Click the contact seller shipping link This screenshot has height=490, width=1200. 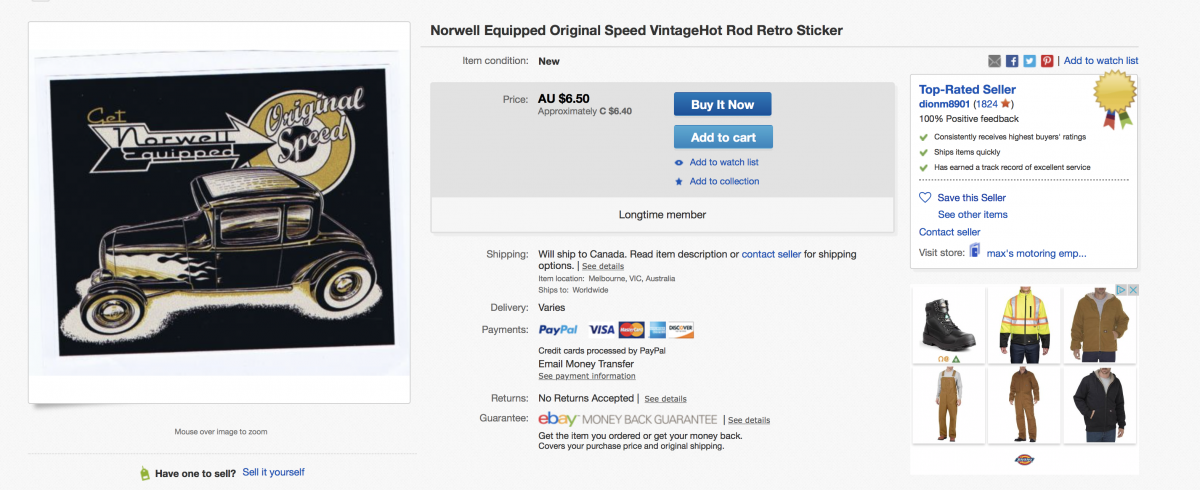coord(771,254)
